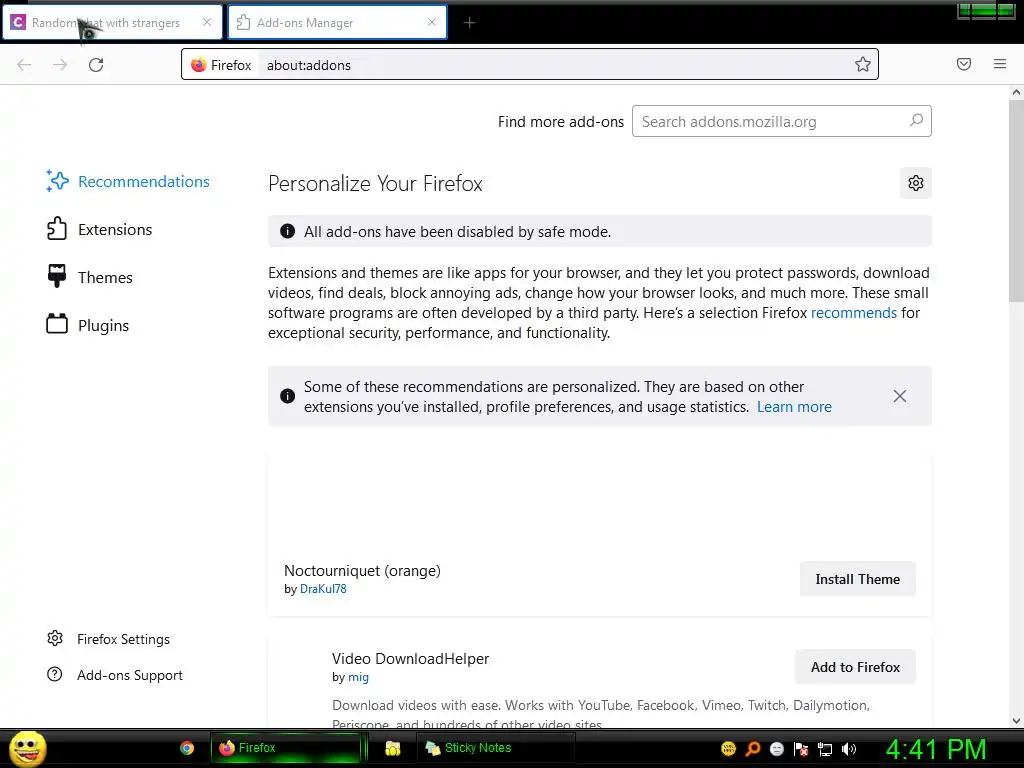Open the smiley face start button
This screenshot has width=1024, height=768.
[27, 748]
